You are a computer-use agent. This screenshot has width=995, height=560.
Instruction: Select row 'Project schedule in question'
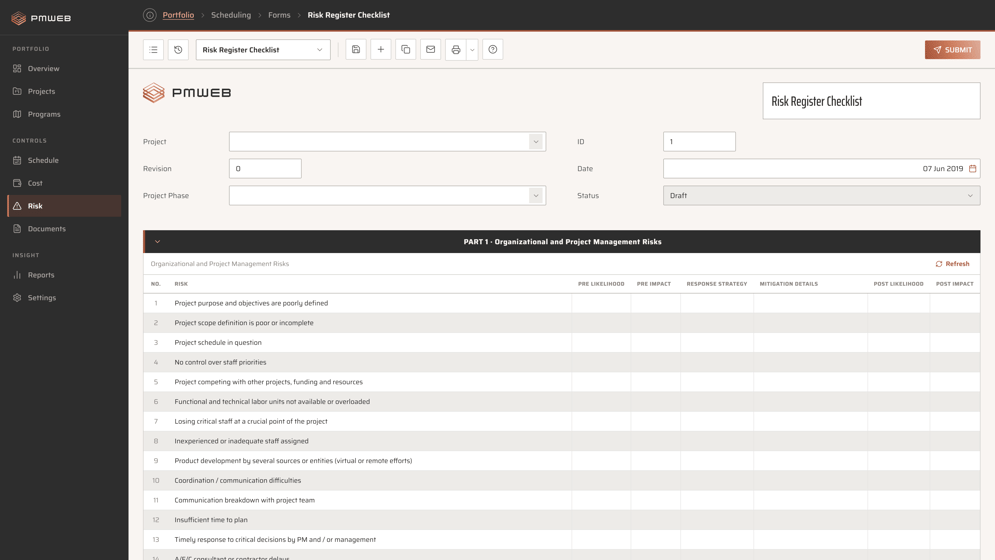(562, 343)
